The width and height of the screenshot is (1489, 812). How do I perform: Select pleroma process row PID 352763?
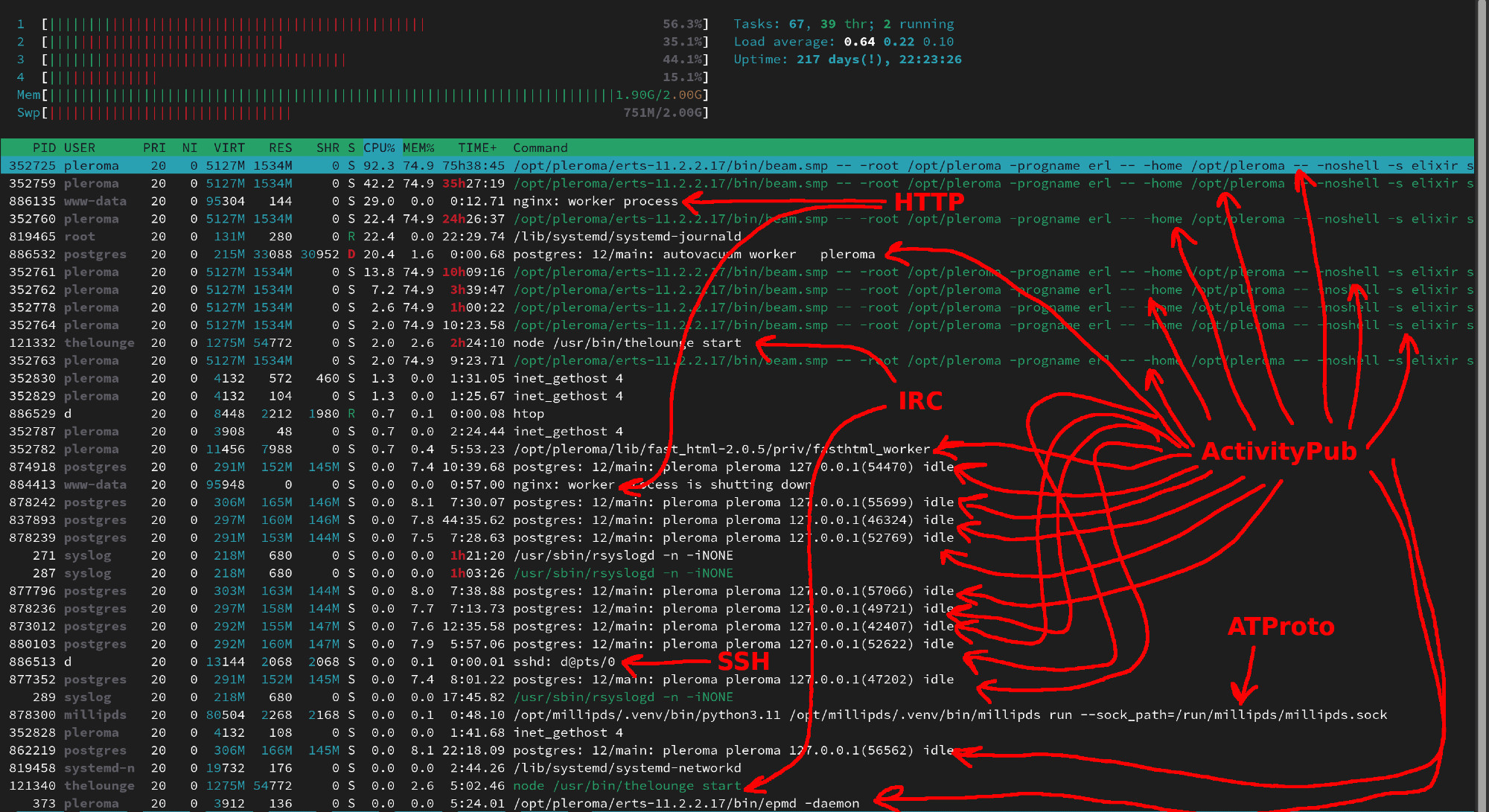click(737, 360)
